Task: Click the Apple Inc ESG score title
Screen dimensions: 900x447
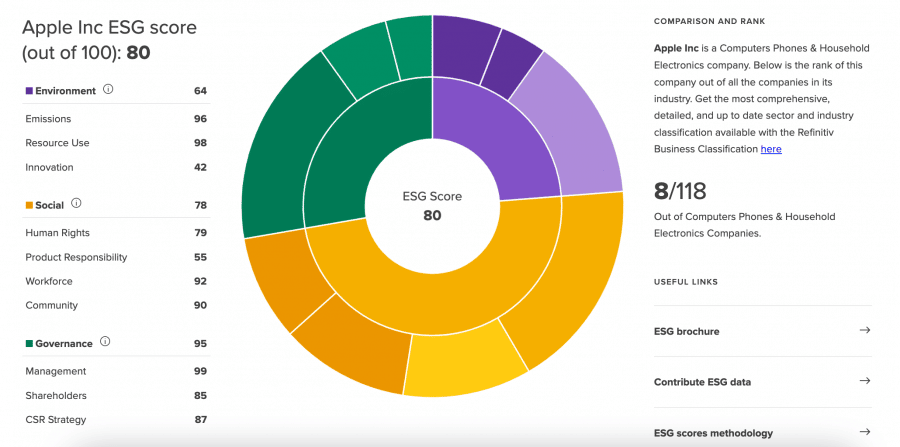Action: [x=109, y=40]
